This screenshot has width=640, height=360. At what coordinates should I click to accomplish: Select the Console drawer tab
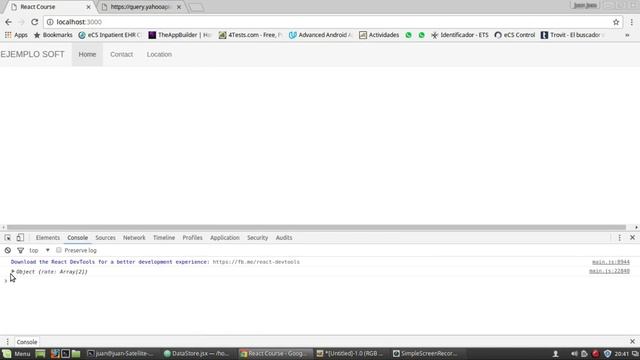27,342
